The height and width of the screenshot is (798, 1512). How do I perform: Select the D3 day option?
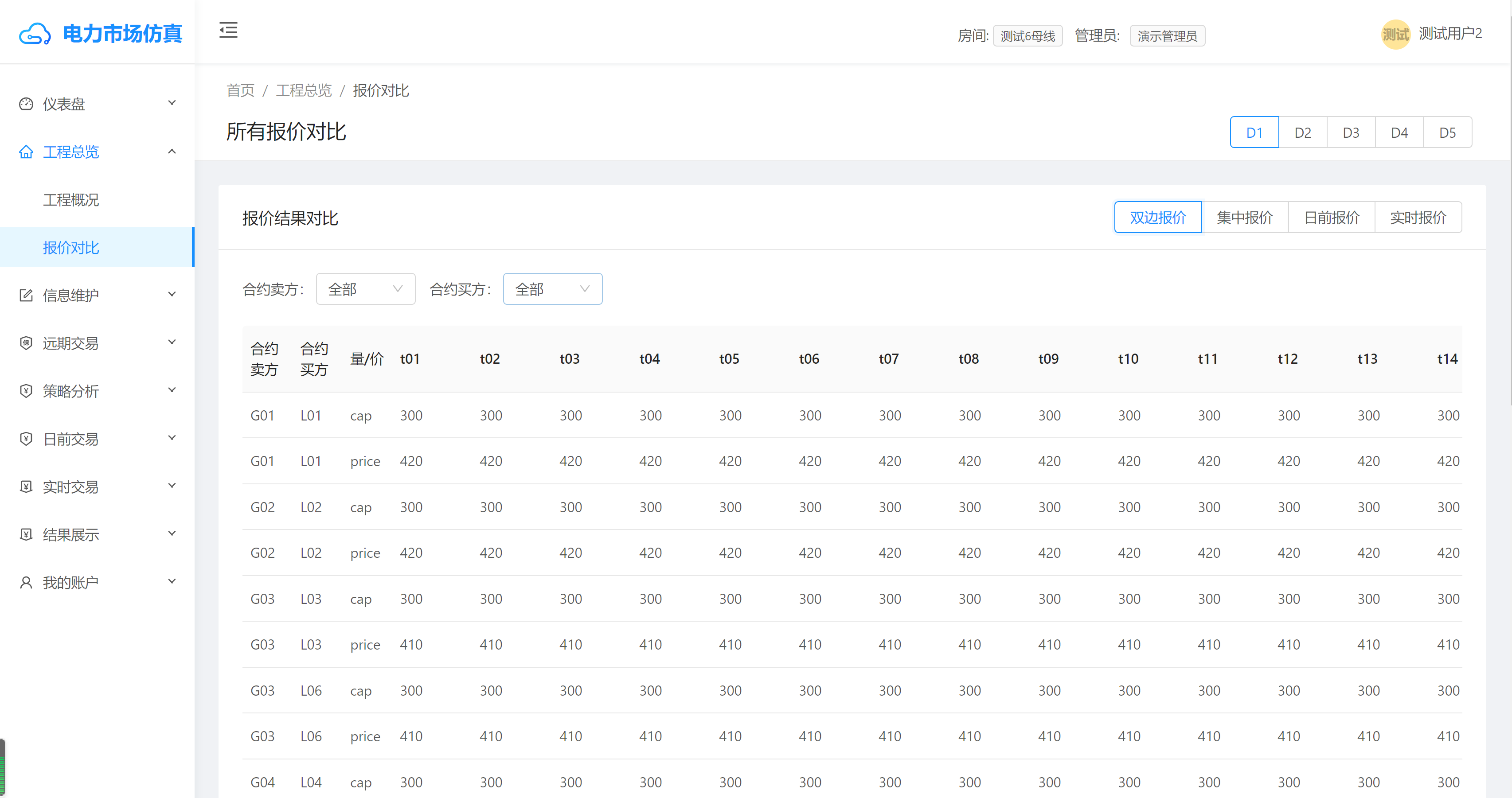1351,132
